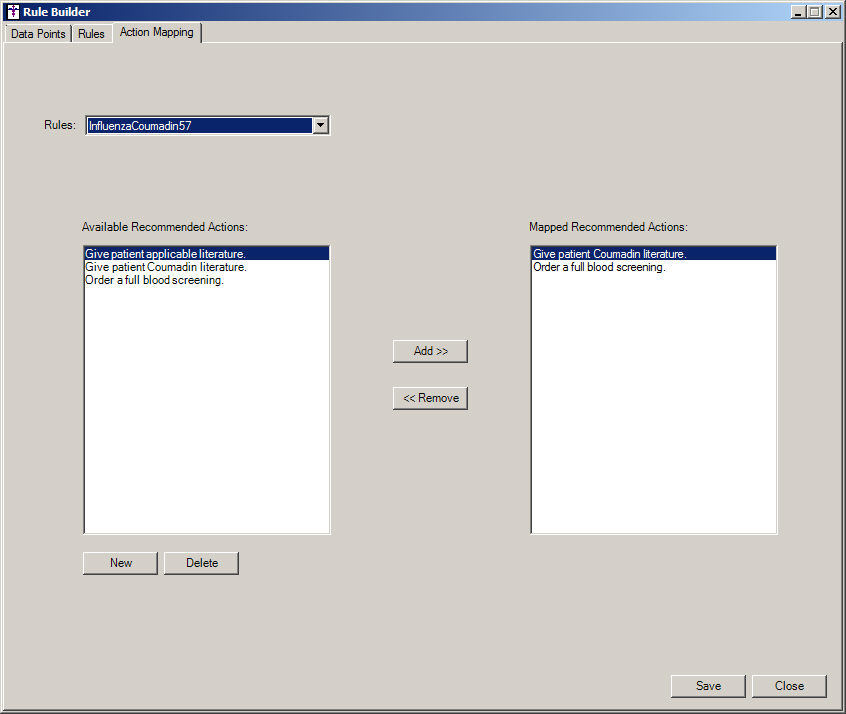Switch to the Data Points tab

[x=38, y=34]
